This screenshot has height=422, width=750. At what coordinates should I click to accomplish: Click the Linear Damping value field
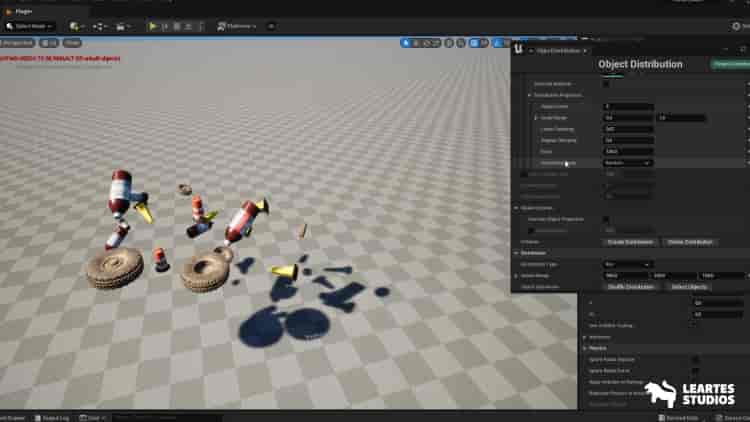point(628,129)
